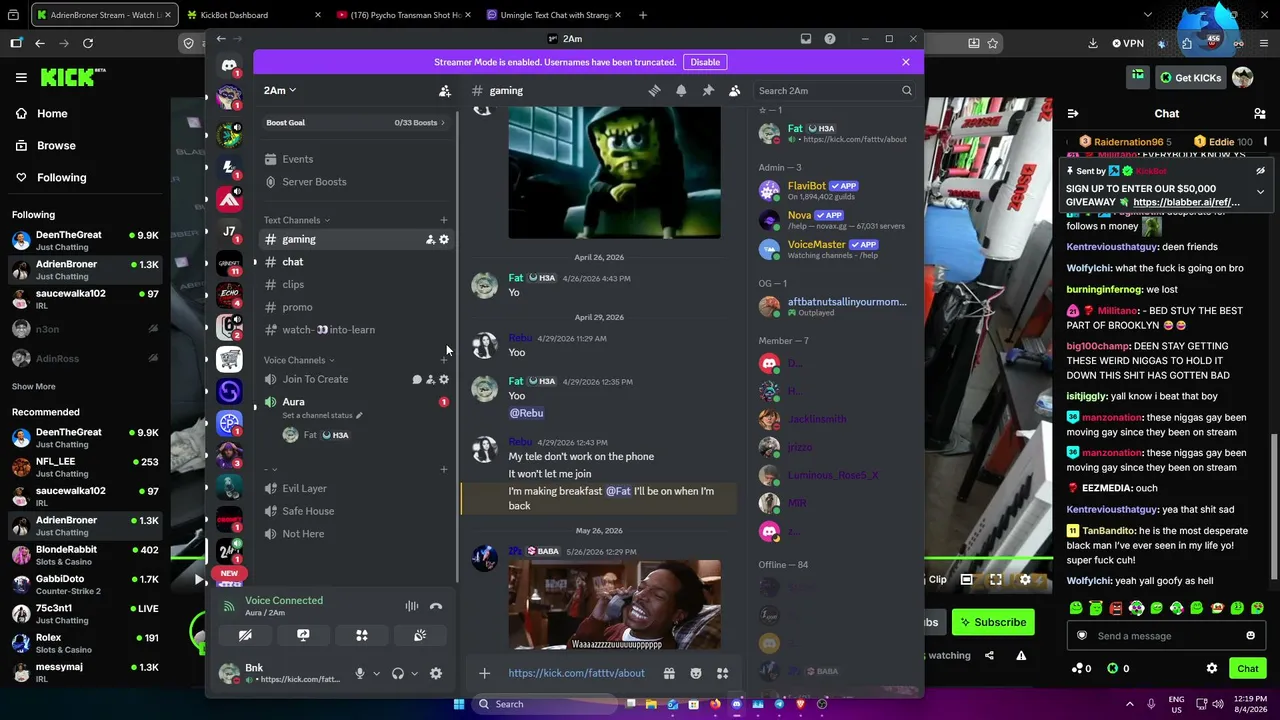The image size is (1280, 720).
Task: Open Discord direct messages home icon
Action: pos(229,66)
